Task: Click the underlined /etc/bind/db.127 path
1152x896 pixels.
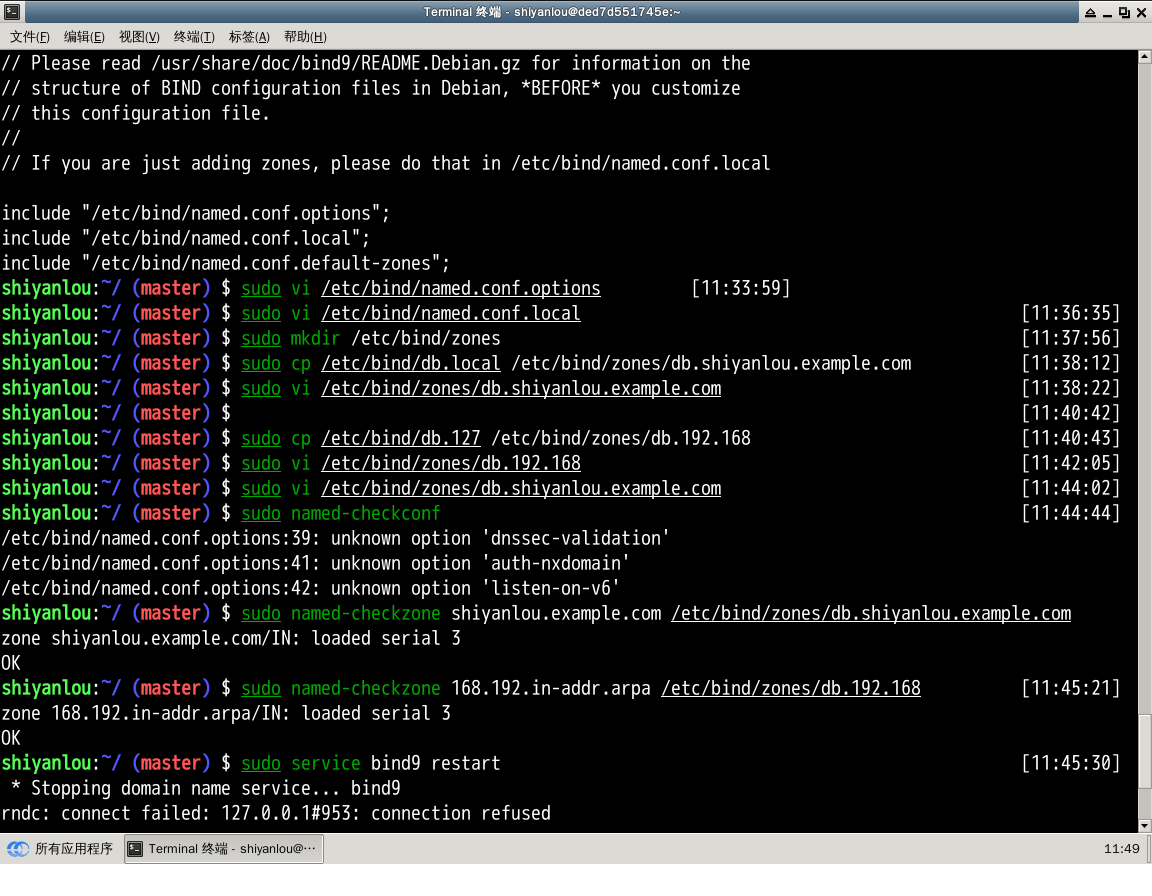Action: [401, 438]
